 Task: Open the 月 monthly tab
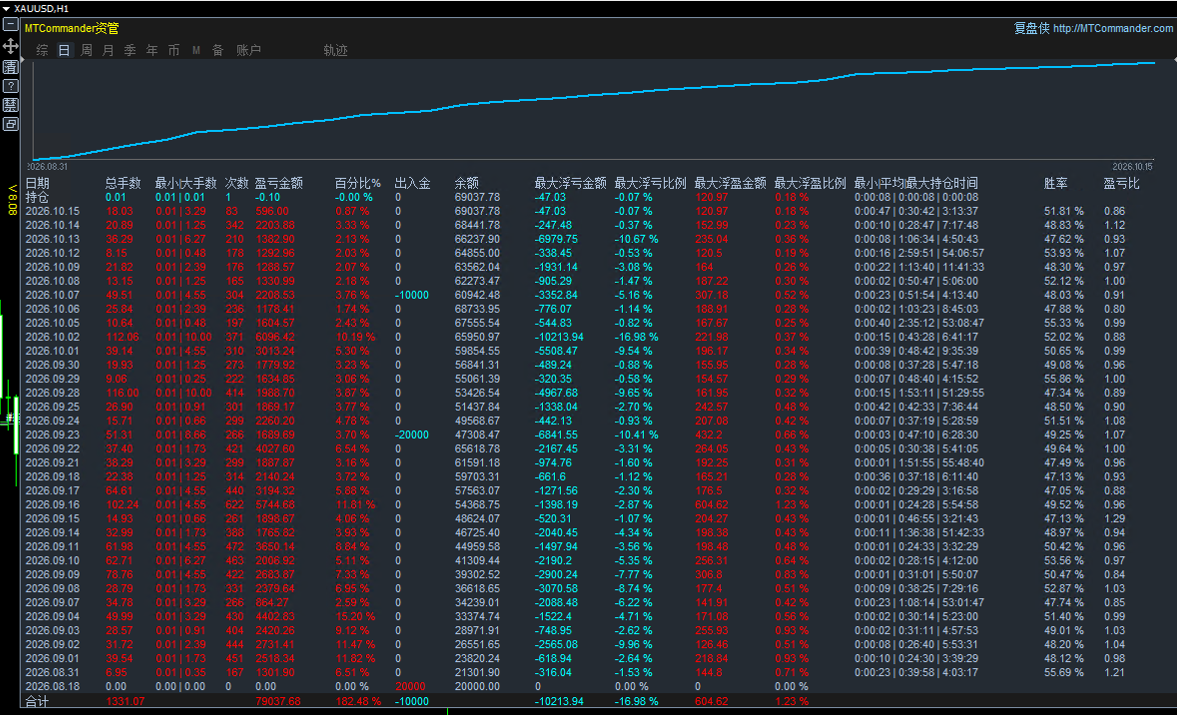(108, 50)
